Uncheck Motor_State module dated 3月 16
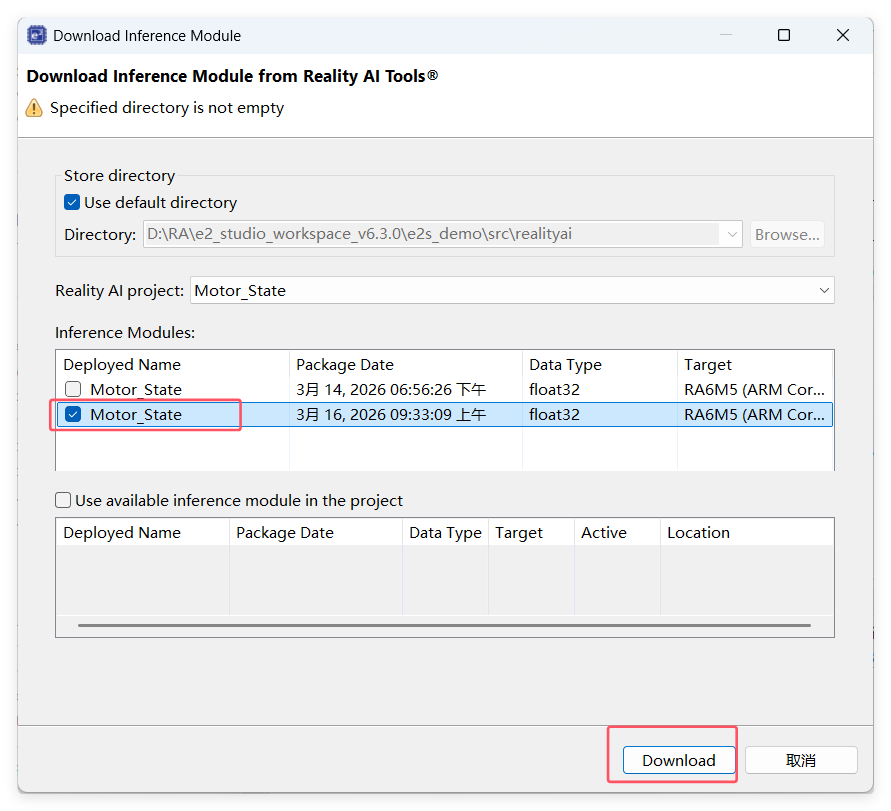The width and height of the screenshot is (891, 811). [73, 414]
